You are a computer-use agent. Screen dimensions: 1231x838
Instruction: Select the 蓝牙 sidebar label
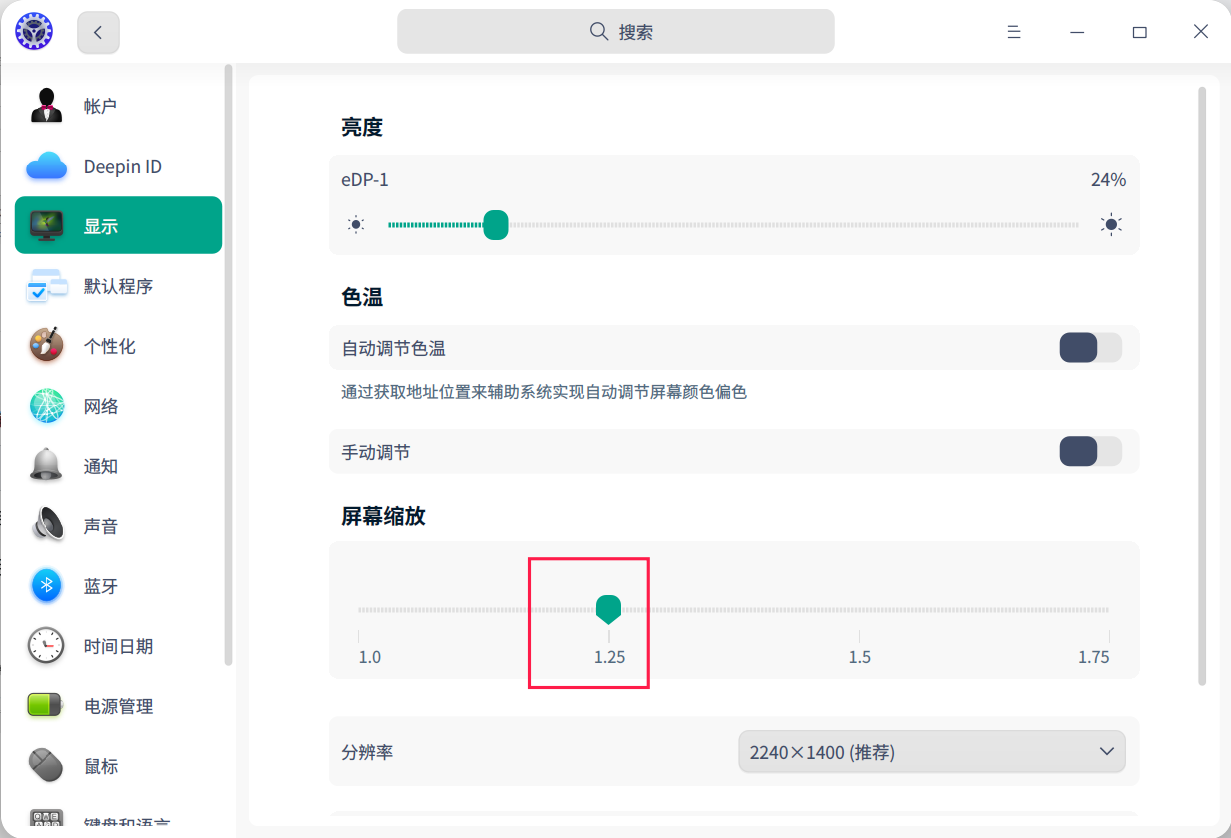(x=101, y=586)
